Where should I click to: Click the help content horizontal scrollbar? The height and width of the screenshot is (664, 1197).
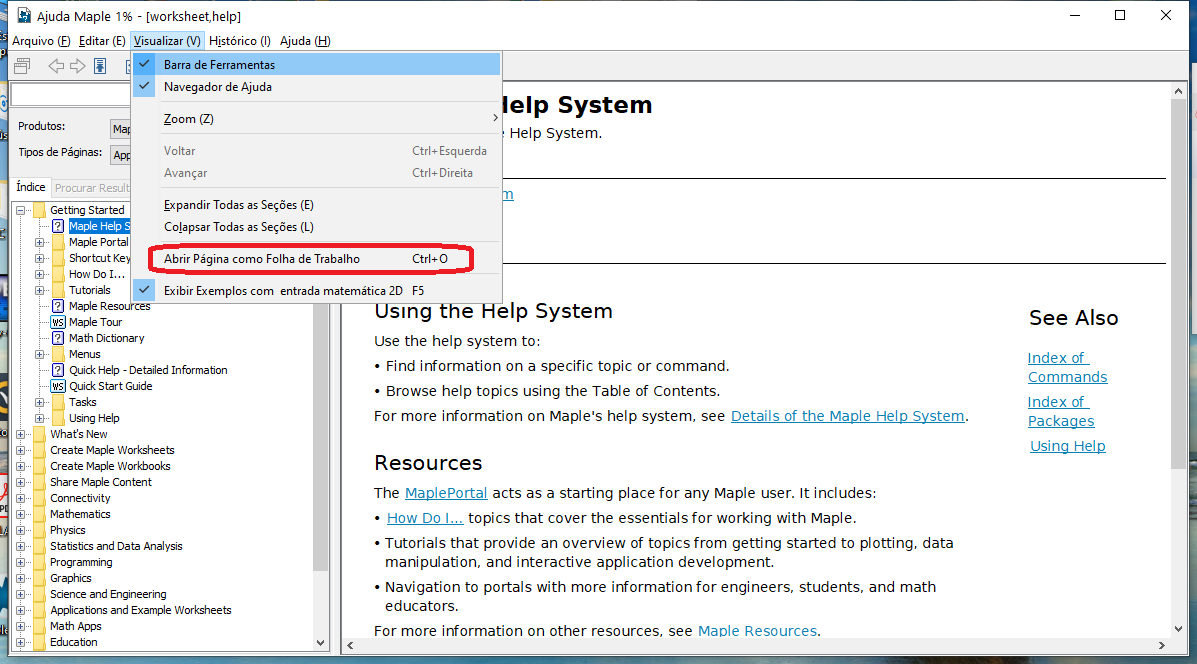coord(756,646)
